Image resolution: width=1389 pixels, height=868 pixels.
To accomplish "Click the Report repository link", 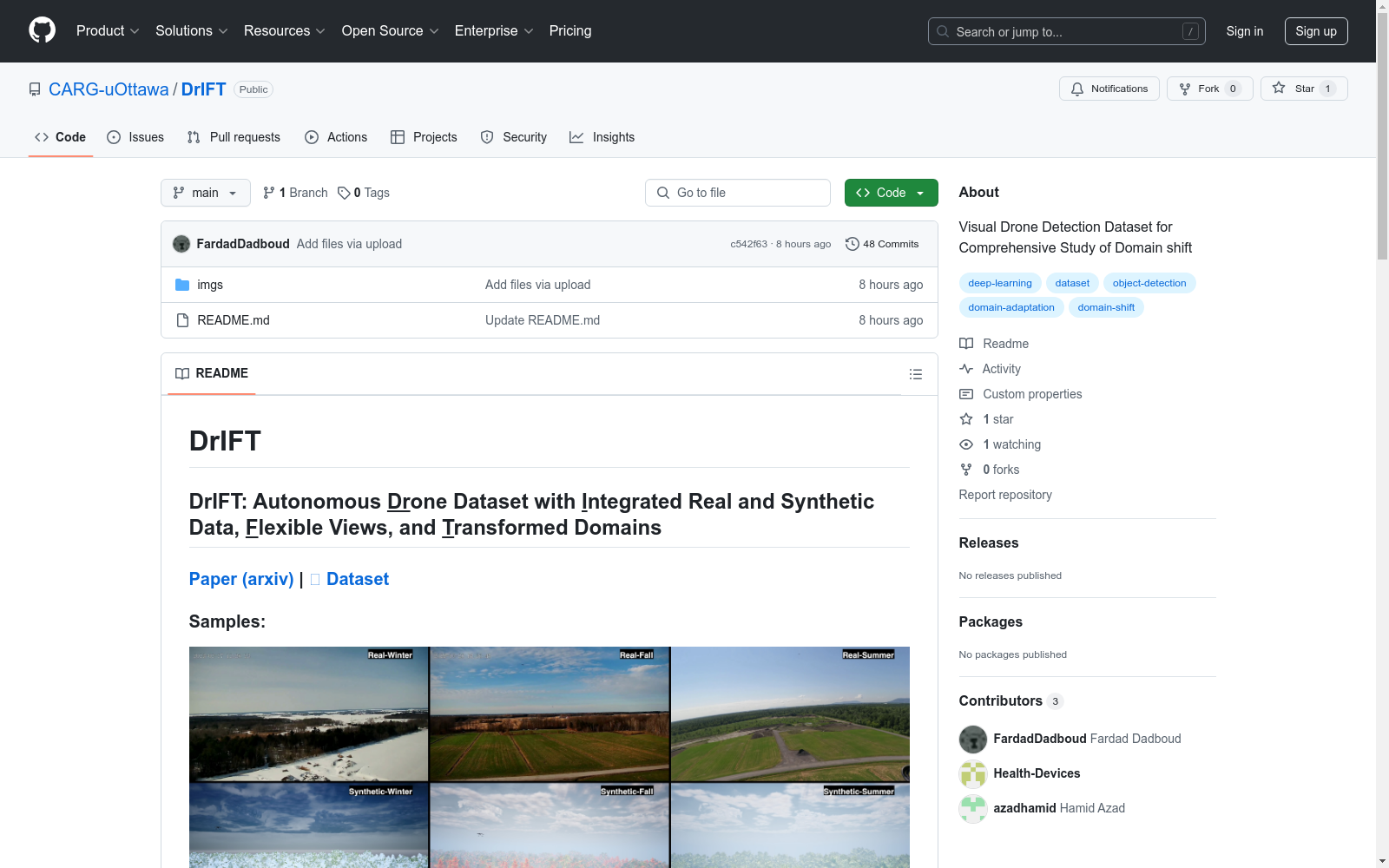I will (x=1005, y=495).
